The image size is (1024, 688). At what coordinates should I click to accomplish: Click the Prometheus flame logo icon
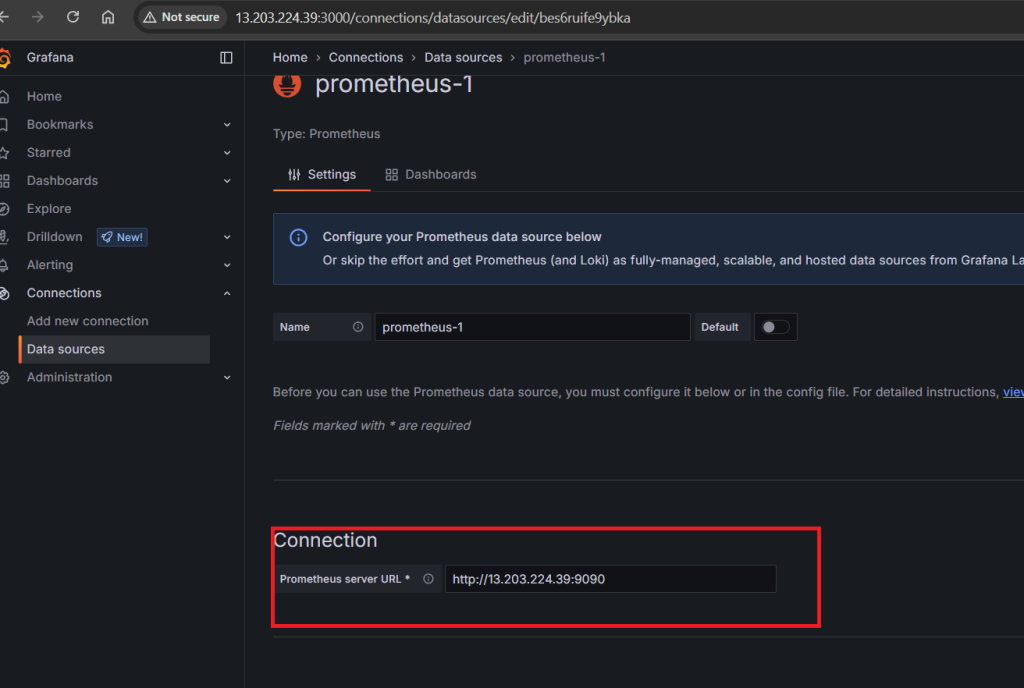[x=287, y=86]
